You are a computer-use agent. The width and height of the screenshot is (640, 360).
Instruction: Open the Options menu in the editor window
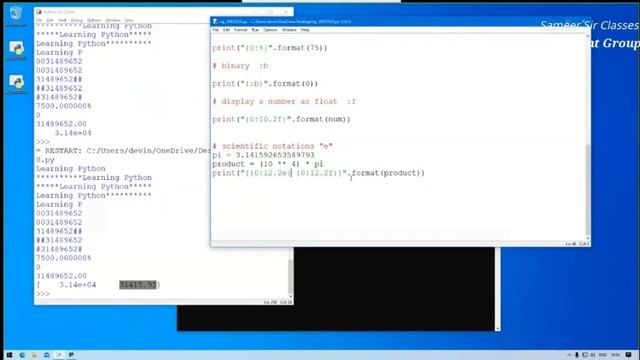coord(270,30)
